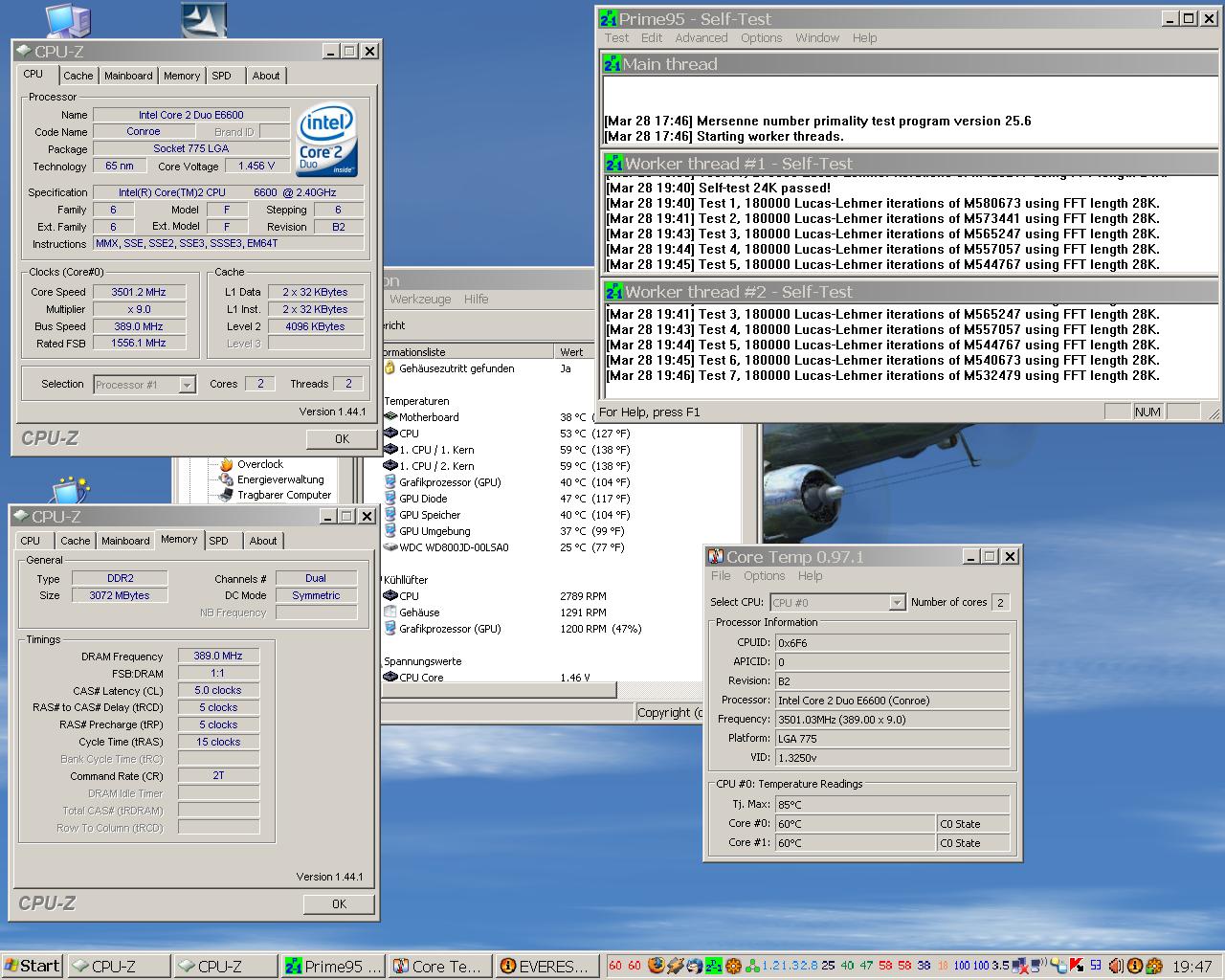This screenshot has height=980, width=1225.
Task: Click the Intel Core 2 Duo logo
Action: tap(326, 140)
